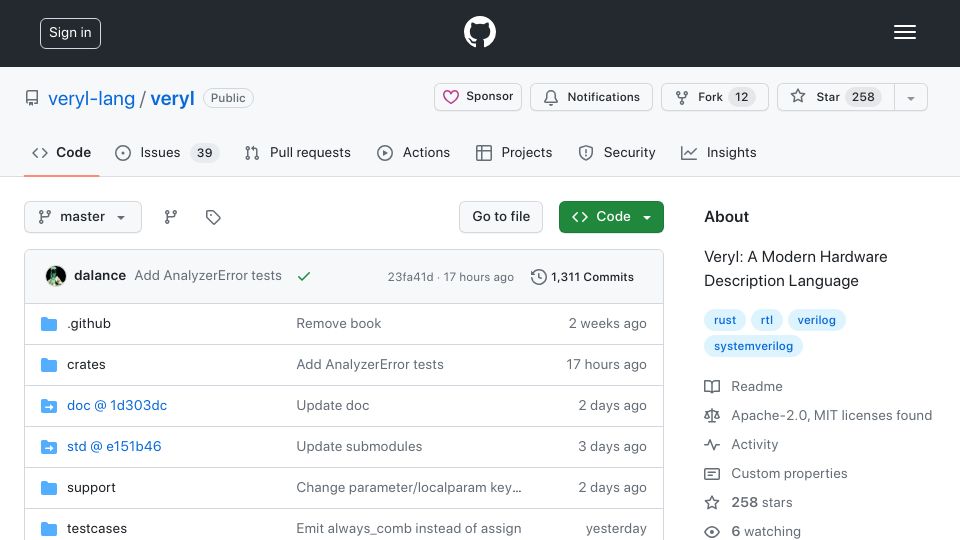
Task: Open the Projects tab
Action: (x=514, y=152)
